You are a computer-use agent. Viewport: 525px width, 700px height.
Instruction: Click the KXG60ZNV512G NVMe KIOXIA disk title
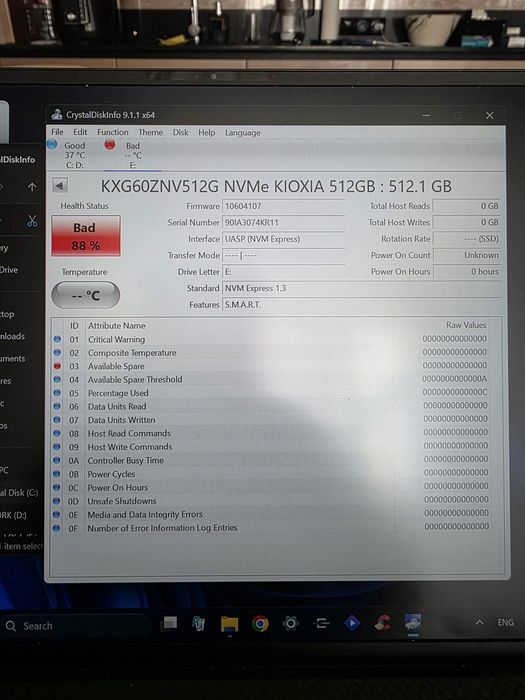[276, 186]
